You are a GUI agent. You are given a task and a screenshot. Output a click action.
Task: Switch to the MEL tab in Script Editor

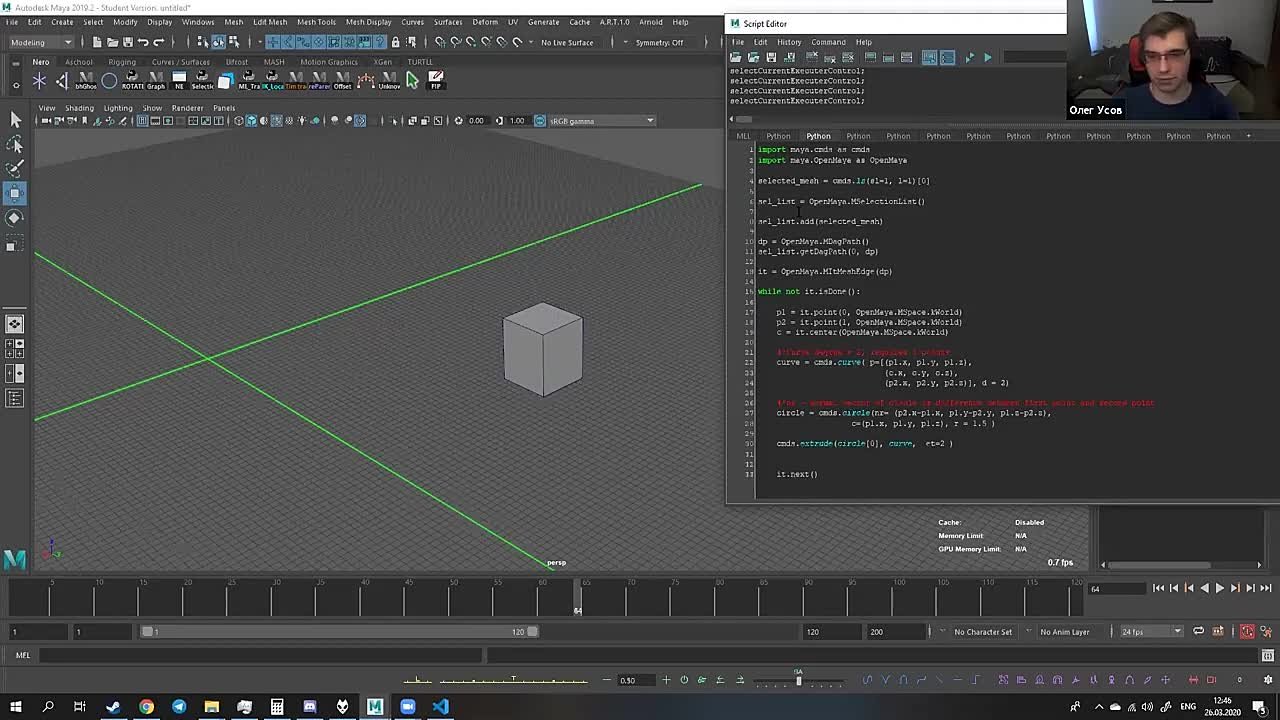pos(743,136)
